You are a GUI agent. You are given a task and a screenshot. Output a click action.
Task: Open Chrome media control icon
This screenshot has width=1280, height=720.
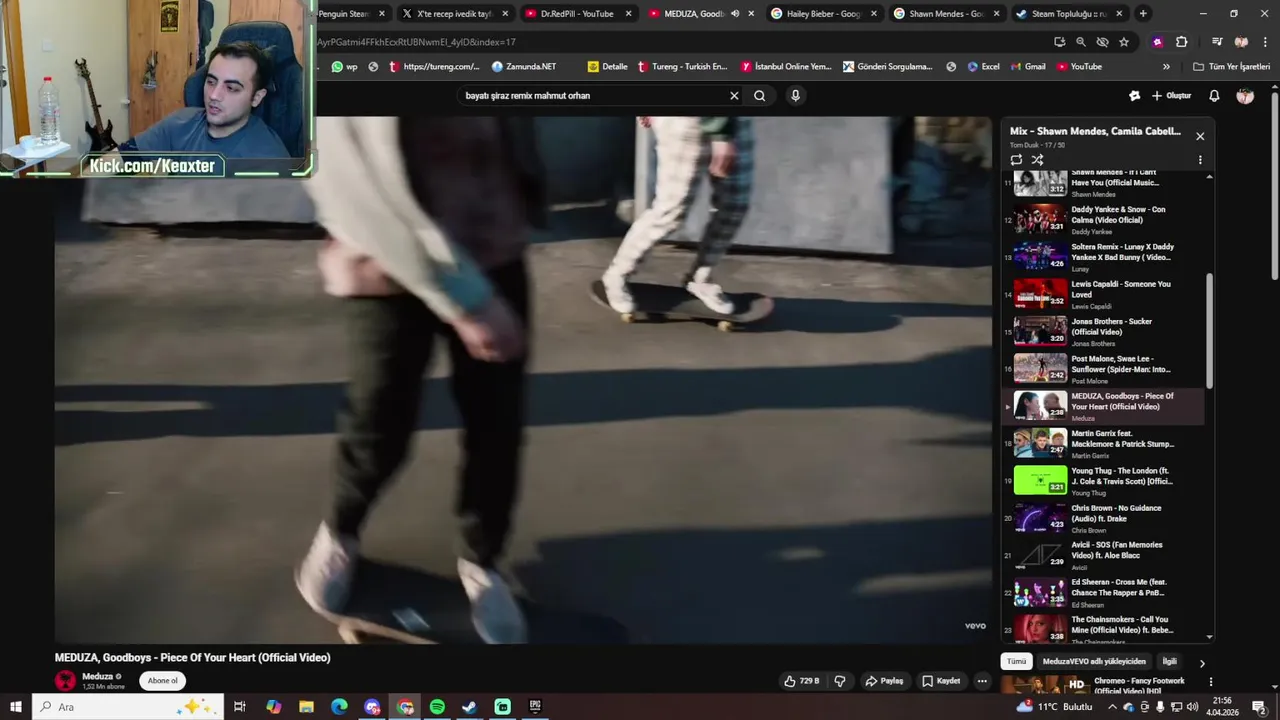point(1217,42)
